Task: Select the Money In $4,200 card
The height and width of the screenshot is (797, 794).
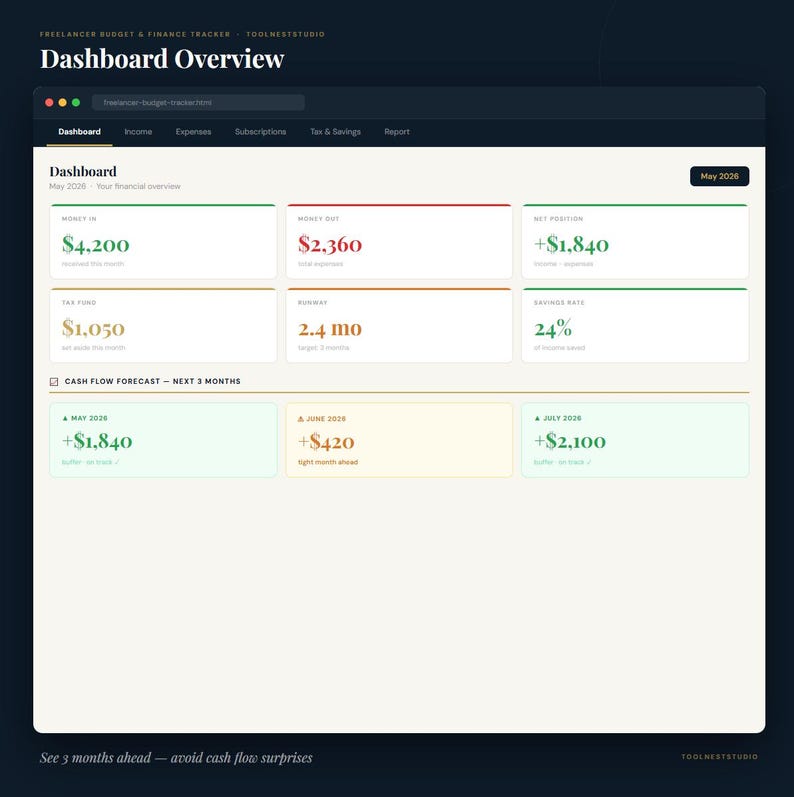Action: (x=163, y=241)
